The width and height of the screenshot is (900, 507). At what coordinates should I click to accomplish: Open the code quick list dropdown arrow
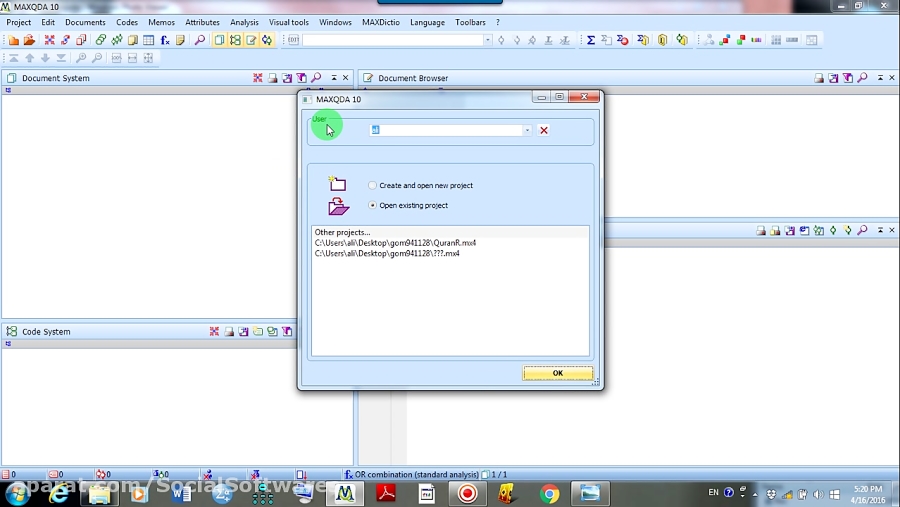[x=487, y=40]
